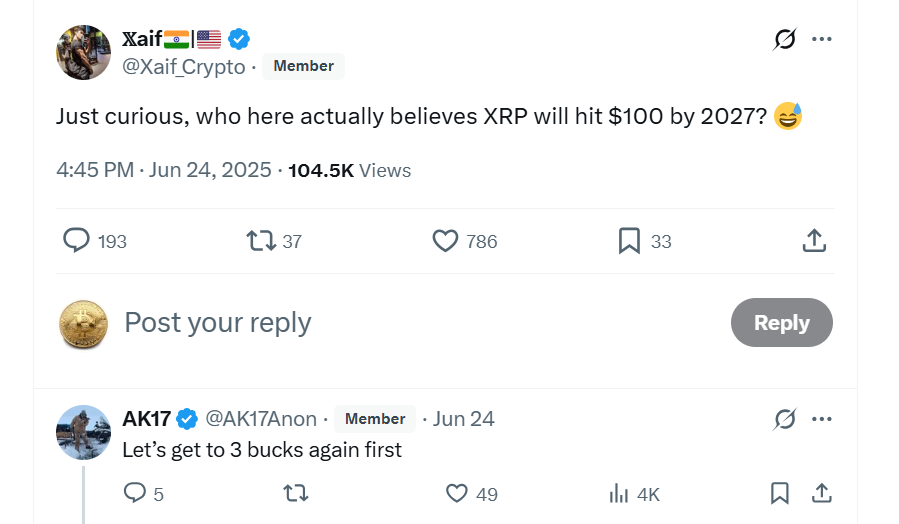Open the @Xaif_Crypto profile handle
Screen dimensions: 899x524
[183, 66]
